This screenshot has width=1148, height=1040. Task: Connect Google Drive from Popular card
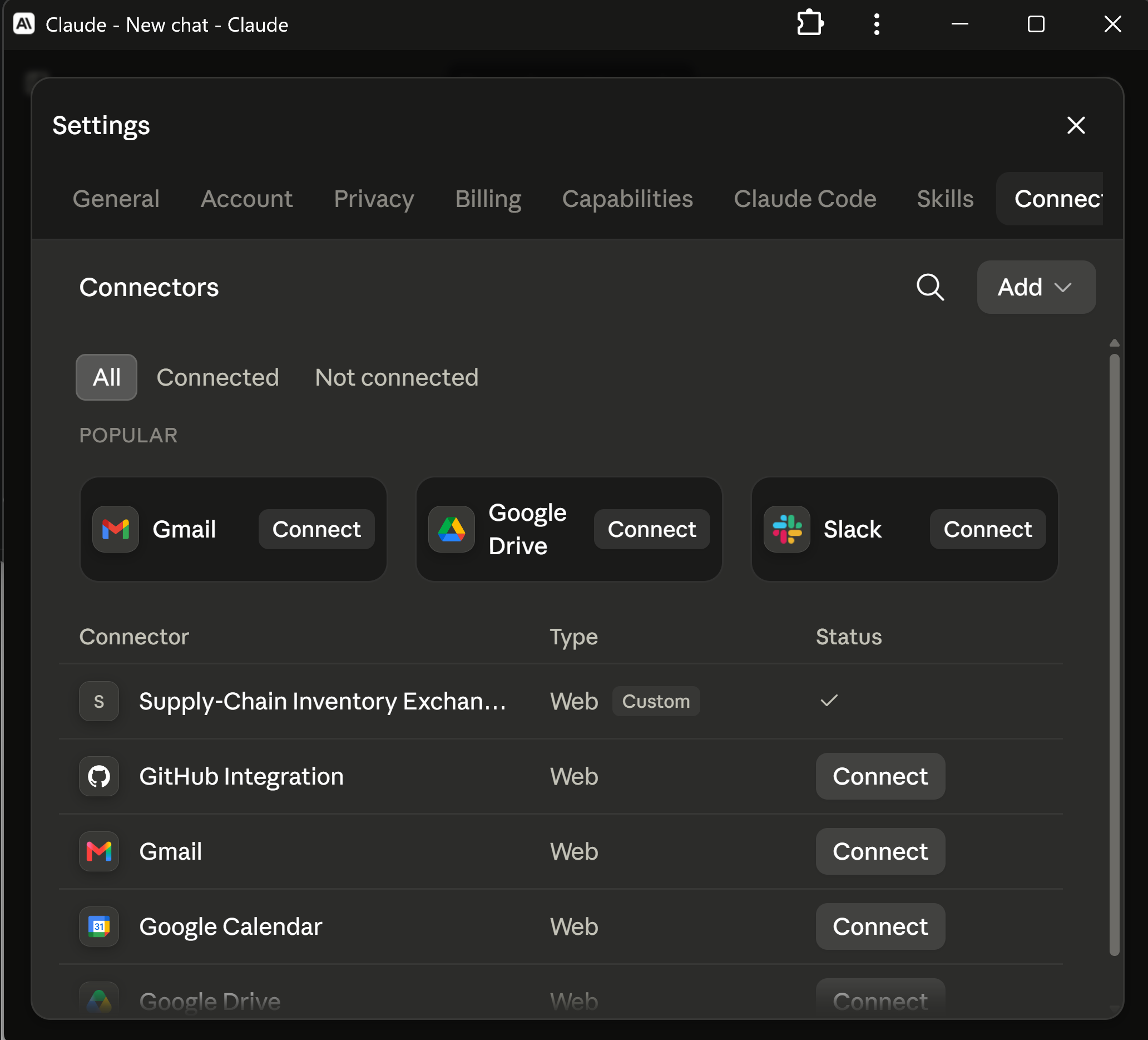tap(652, 529)
